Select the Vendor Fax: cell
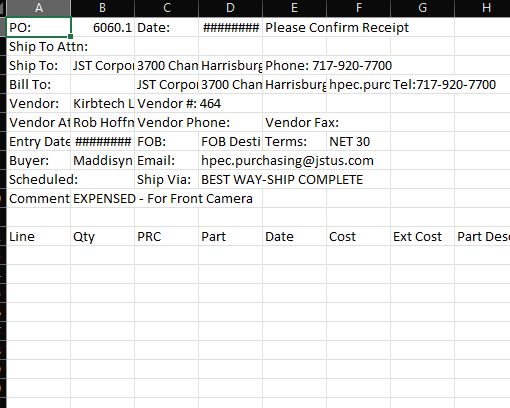The height and width of the screenshot is (408, 510). [302, 122]
